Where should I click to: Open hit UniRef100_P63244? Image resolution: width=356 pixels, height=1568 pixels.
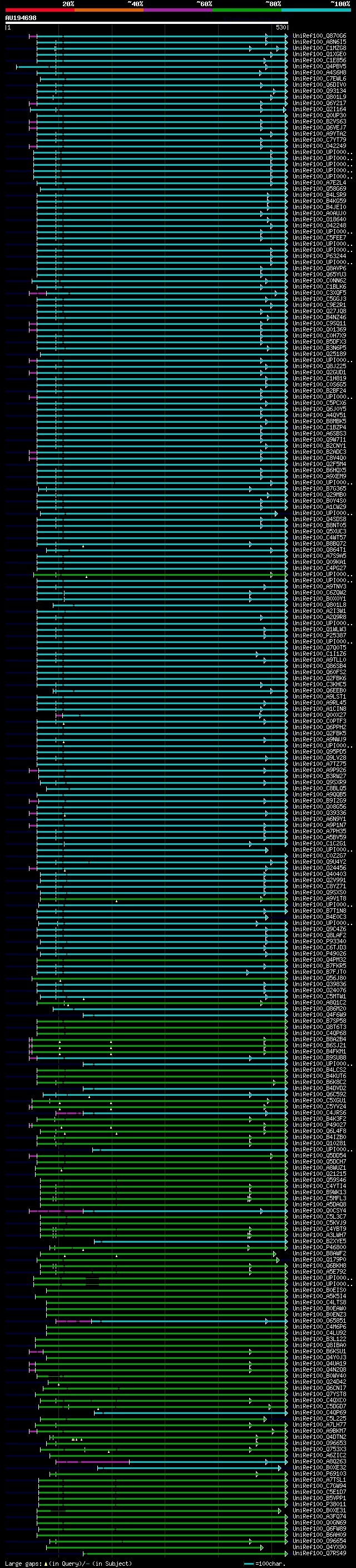click(319, 256)
